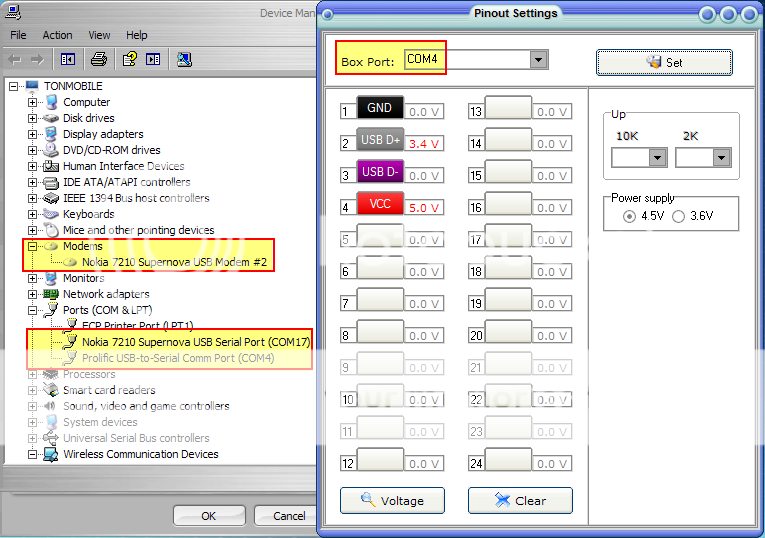Click the gray USB D+ pin 2 button
The image size is (765, 538).
tap(380, 139)
